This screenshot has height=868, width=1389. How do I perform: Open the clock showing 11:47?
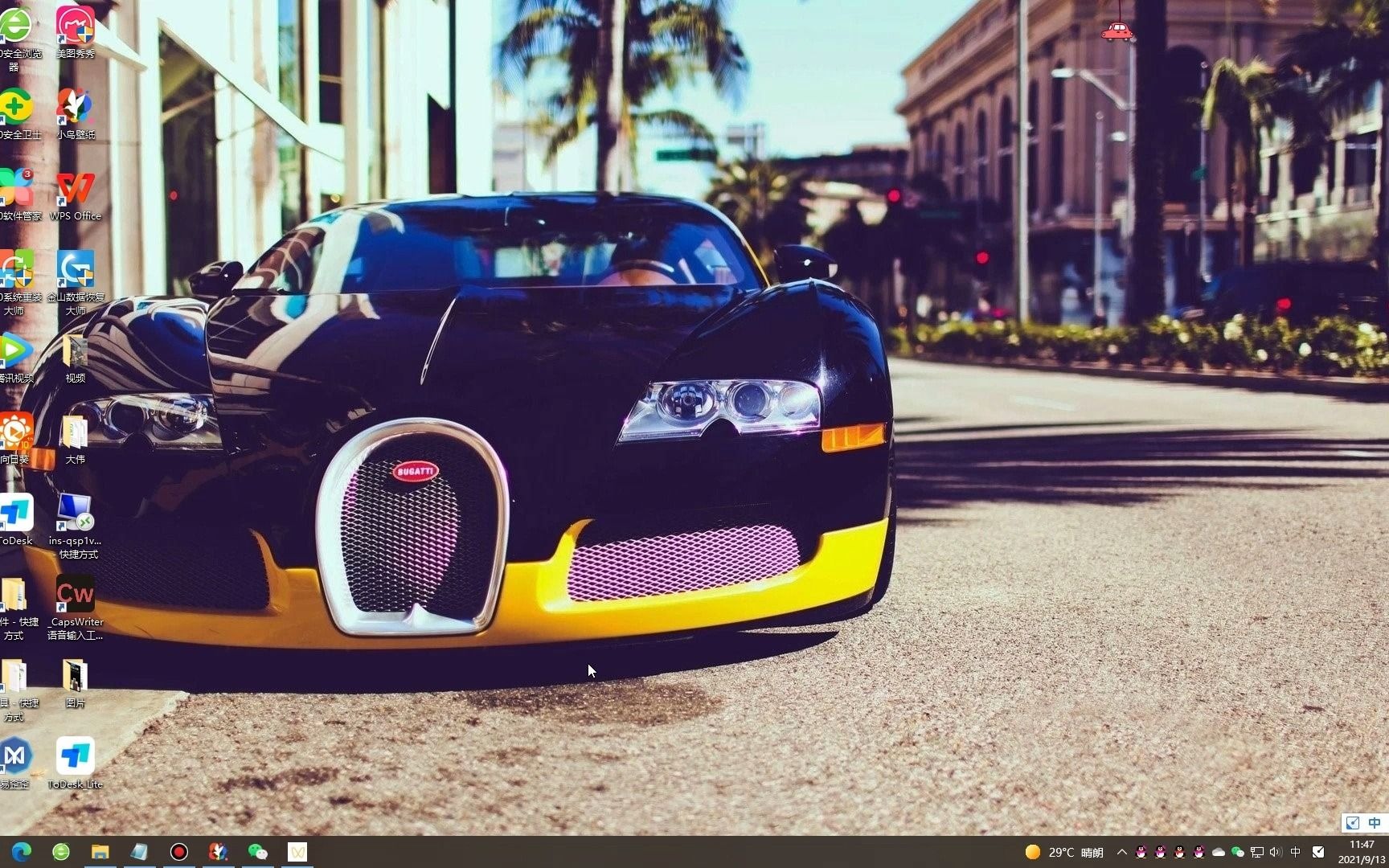(x=1362, y=852)
